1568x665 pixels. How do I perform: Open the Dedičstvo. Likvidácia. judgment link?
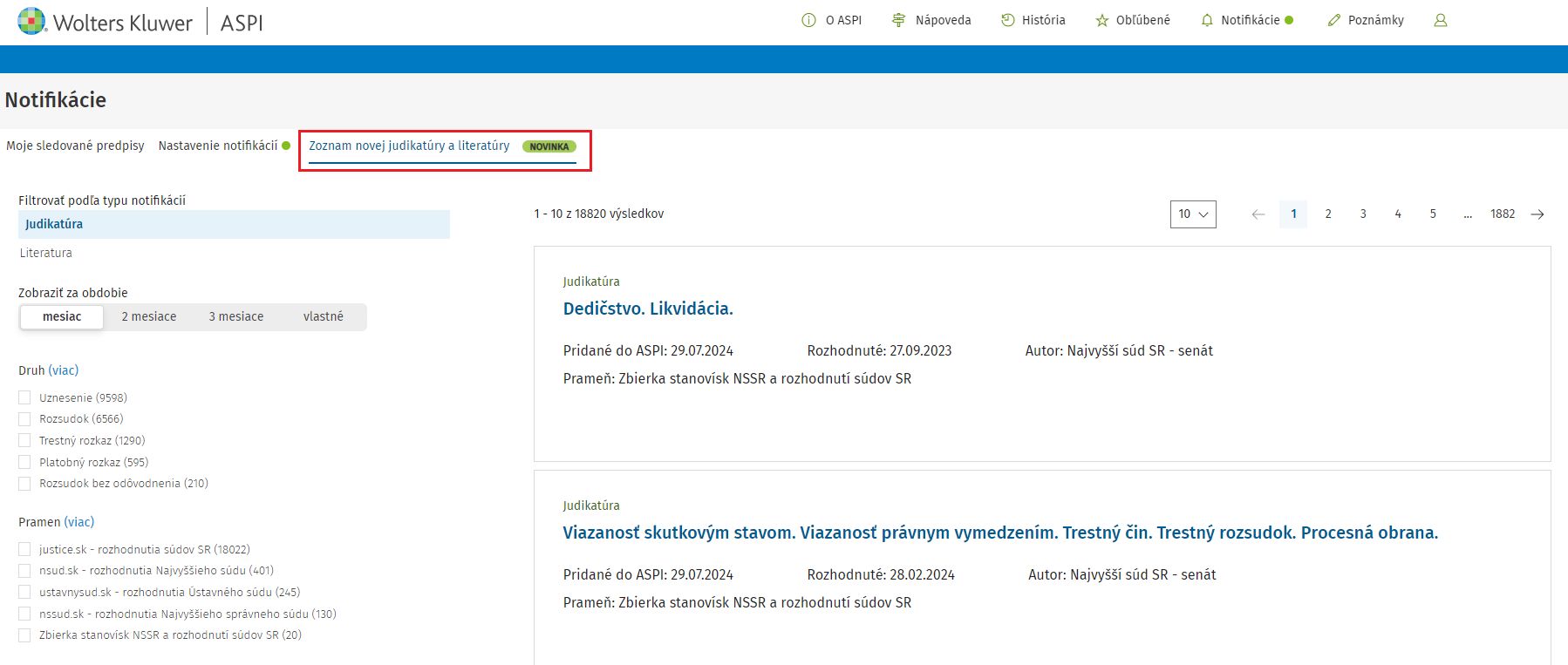click(x=648, y=309)
